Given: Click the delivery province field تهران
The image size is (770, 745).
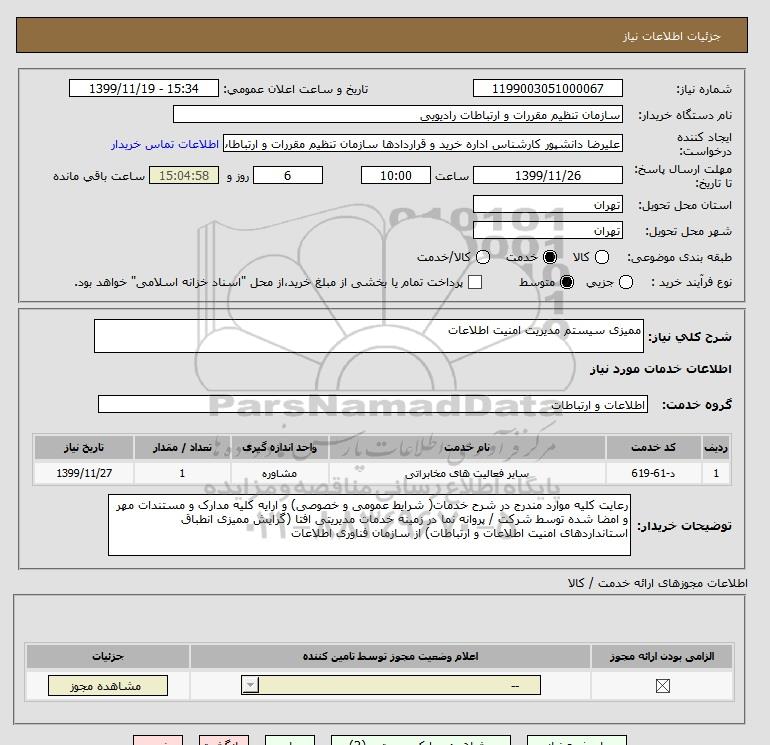Looking at the screenshot, I should (548, 204).
